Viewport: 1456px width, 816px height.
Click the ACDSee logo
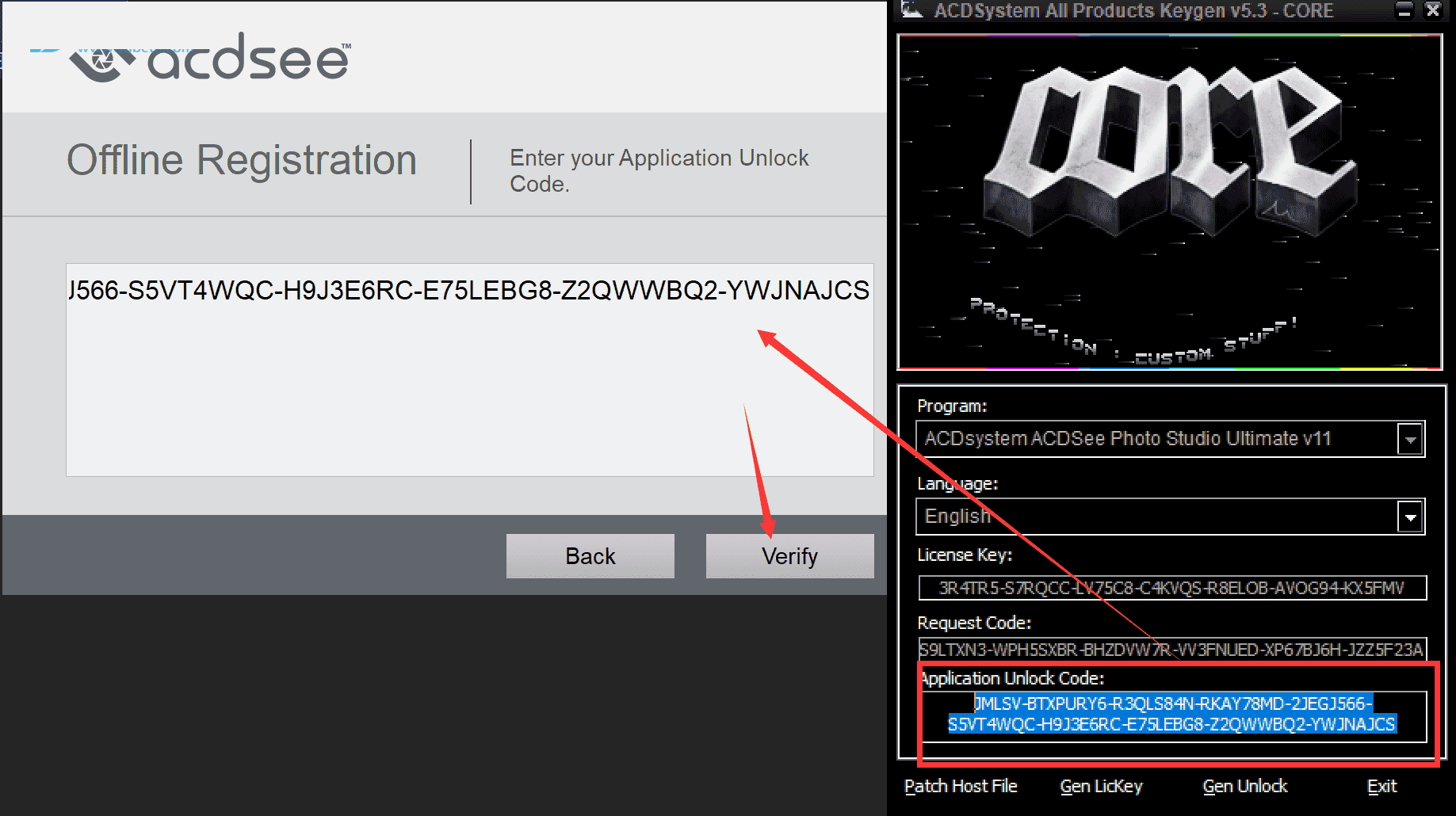210,57
